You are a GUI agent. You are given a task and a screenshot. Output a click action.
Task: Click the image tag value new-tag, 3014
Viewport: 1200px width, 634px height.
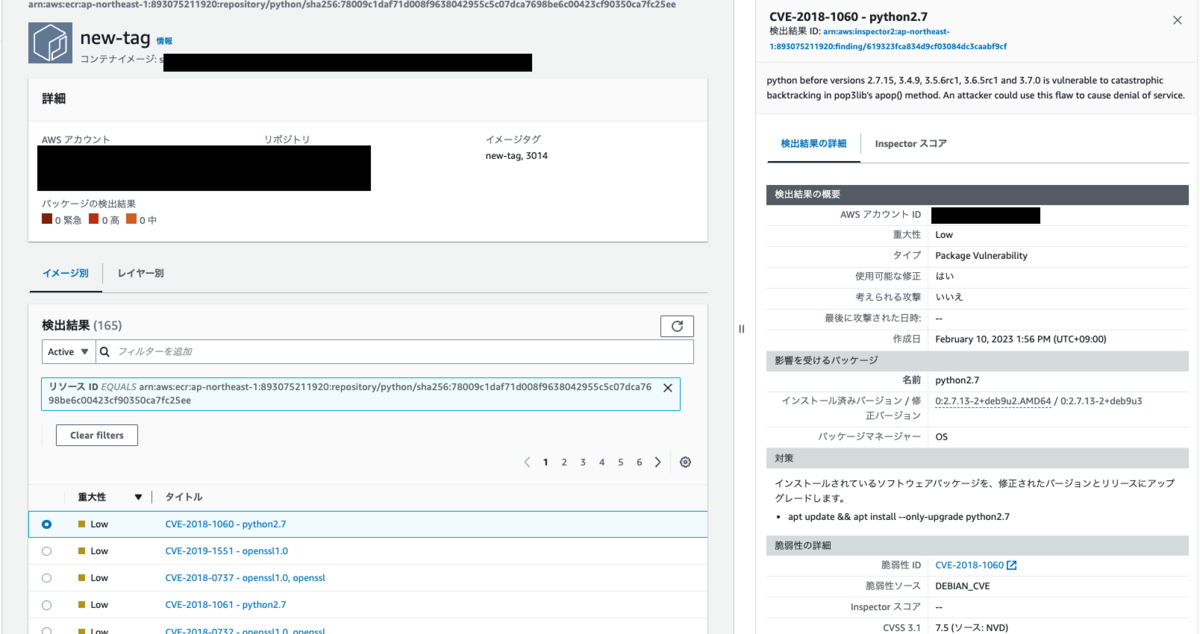(516, 156)
